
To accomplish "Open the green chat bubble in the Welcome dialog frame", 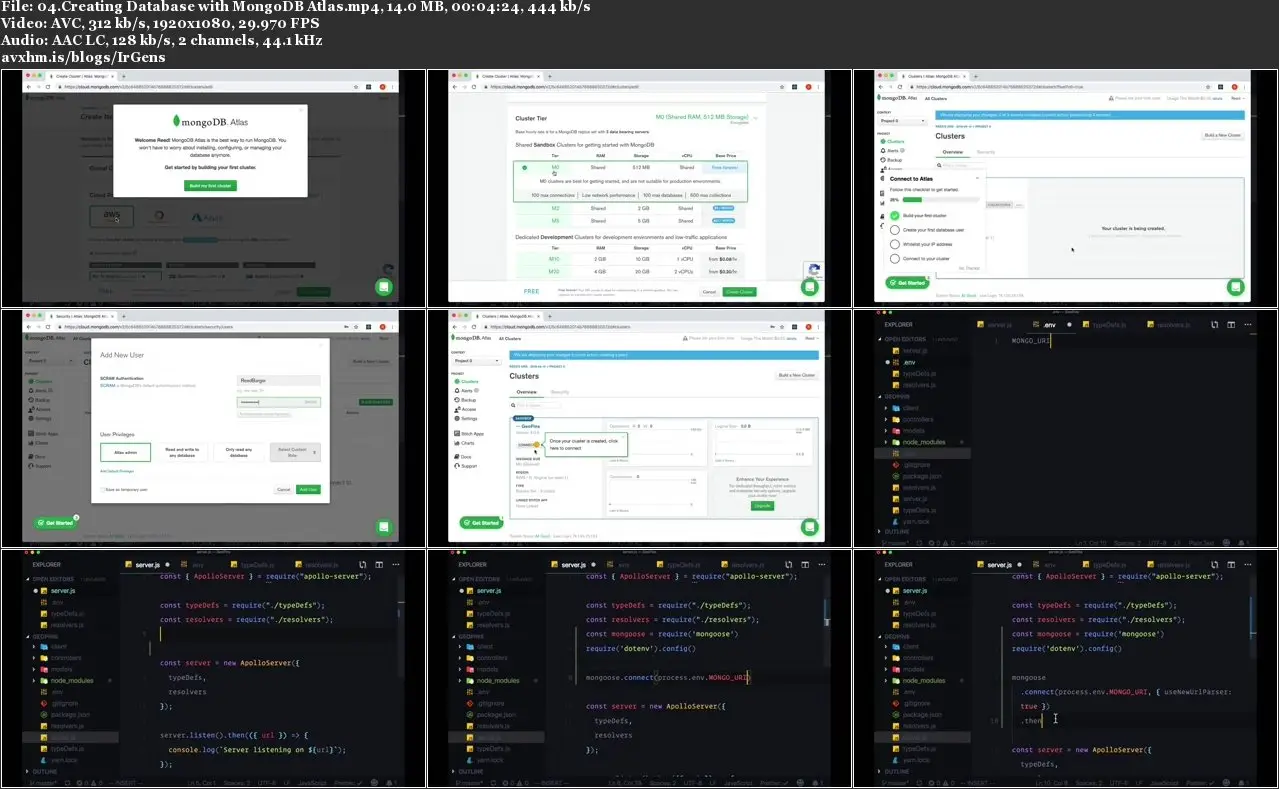I will coord(383,287).
